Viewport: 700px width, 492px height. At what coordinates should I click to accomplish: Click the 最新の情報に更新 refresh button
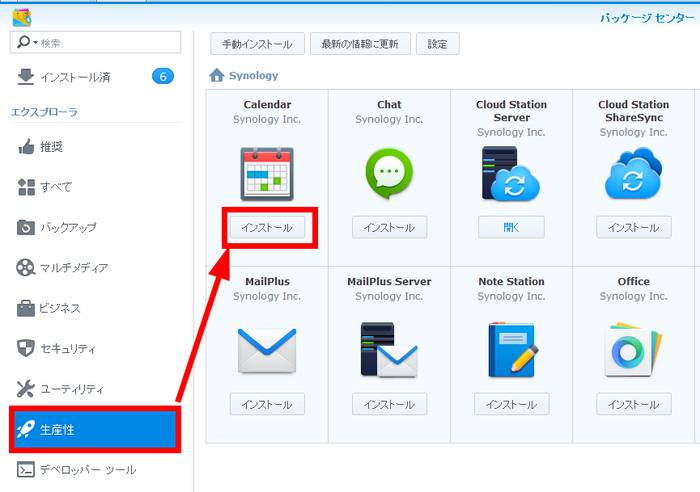[360, 44]
